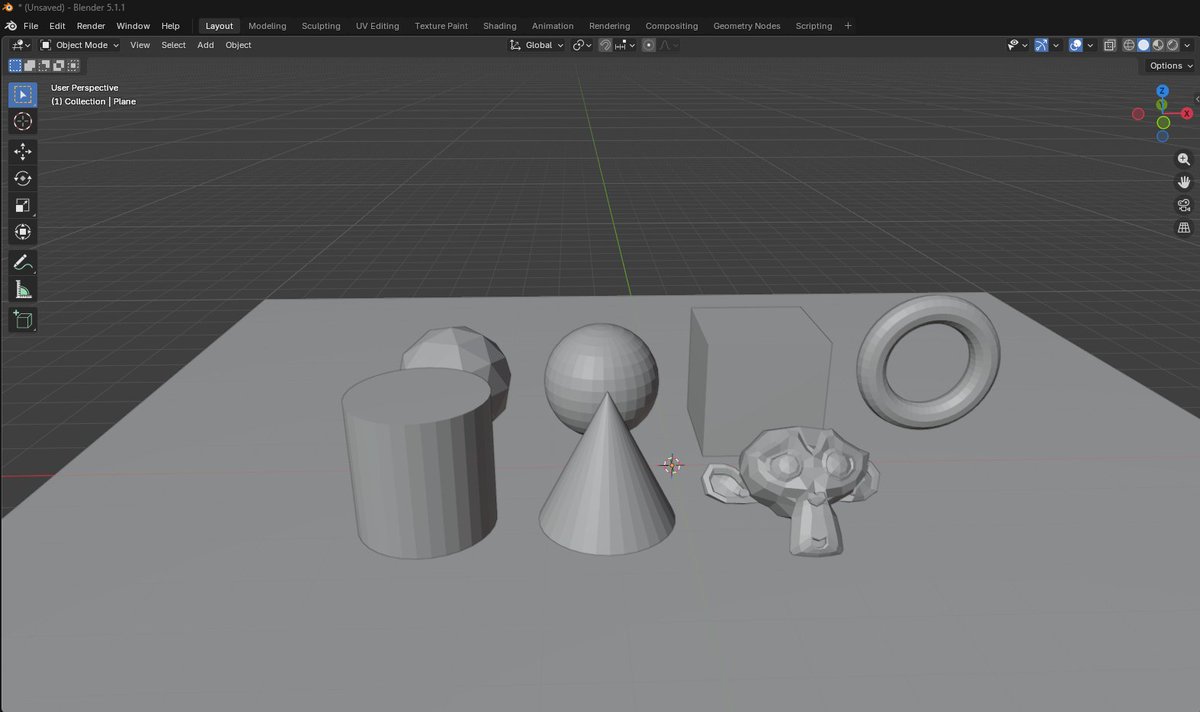Switch to Wireframe viewport shading
1200x712 pixels.
pyautogui.click(x=1130, y=45)
